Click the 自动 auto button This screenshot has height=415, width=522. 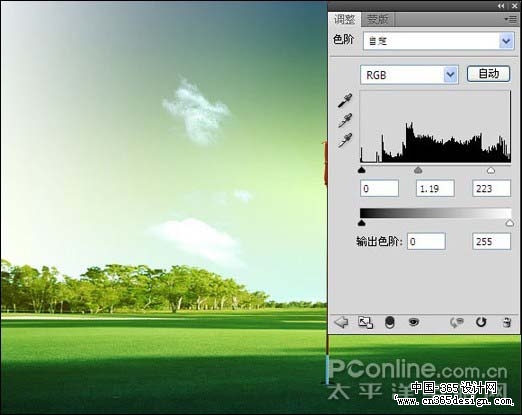pyautogui.click(x=488, y=74)
